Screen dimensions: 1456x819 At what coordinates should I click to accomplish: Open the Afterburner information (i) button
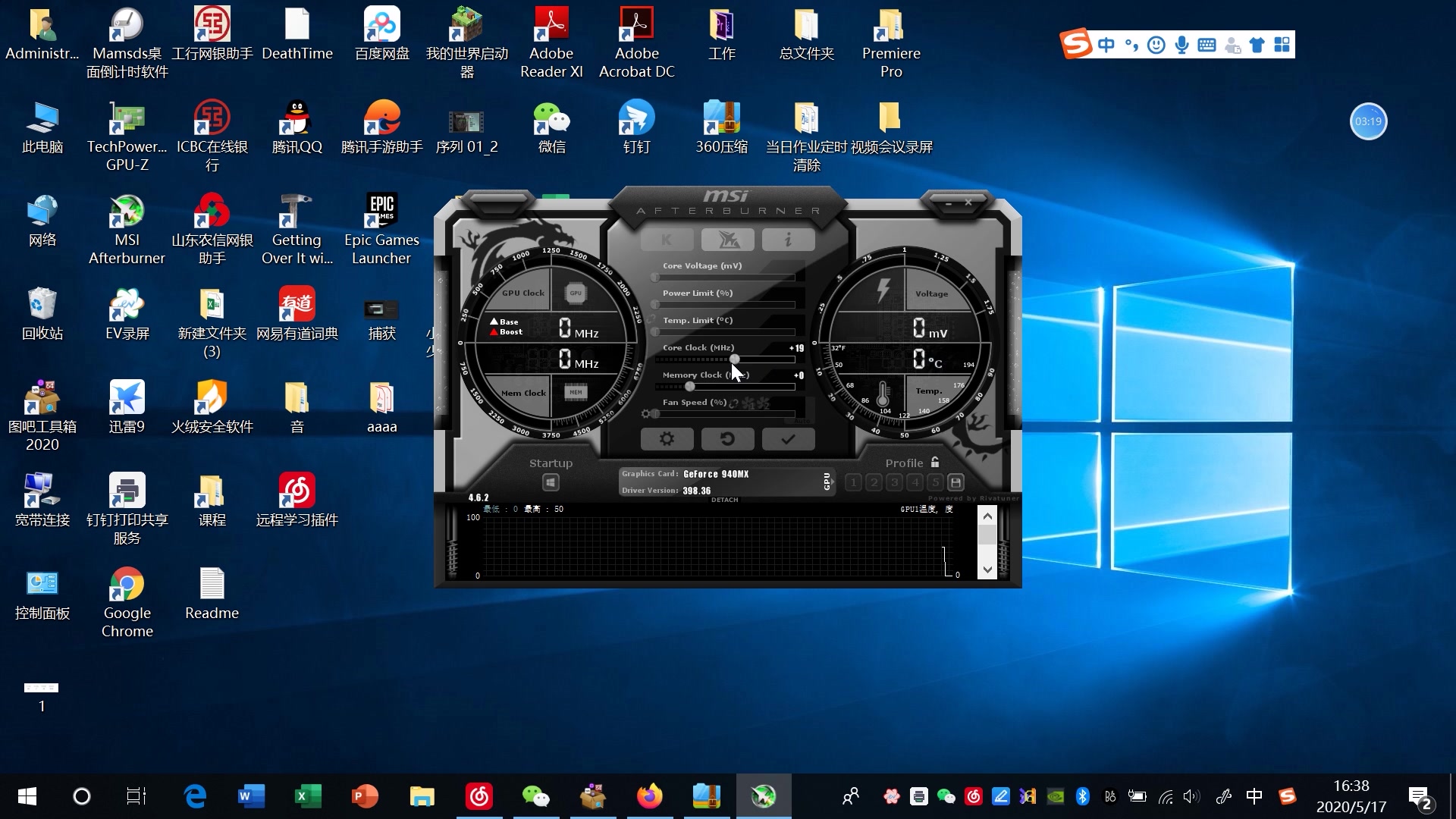[788, 240]
